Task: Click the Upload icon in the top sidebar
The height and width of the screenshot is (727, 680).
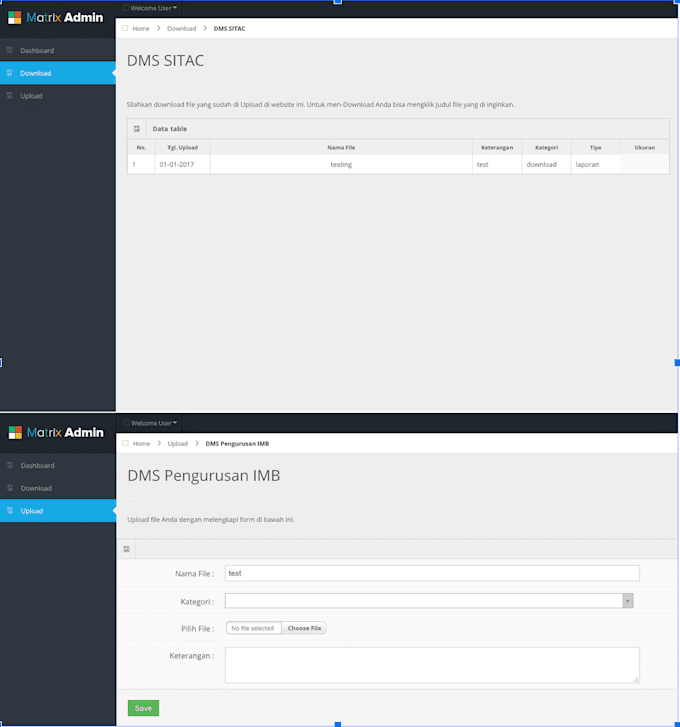Action: point(9,96)
